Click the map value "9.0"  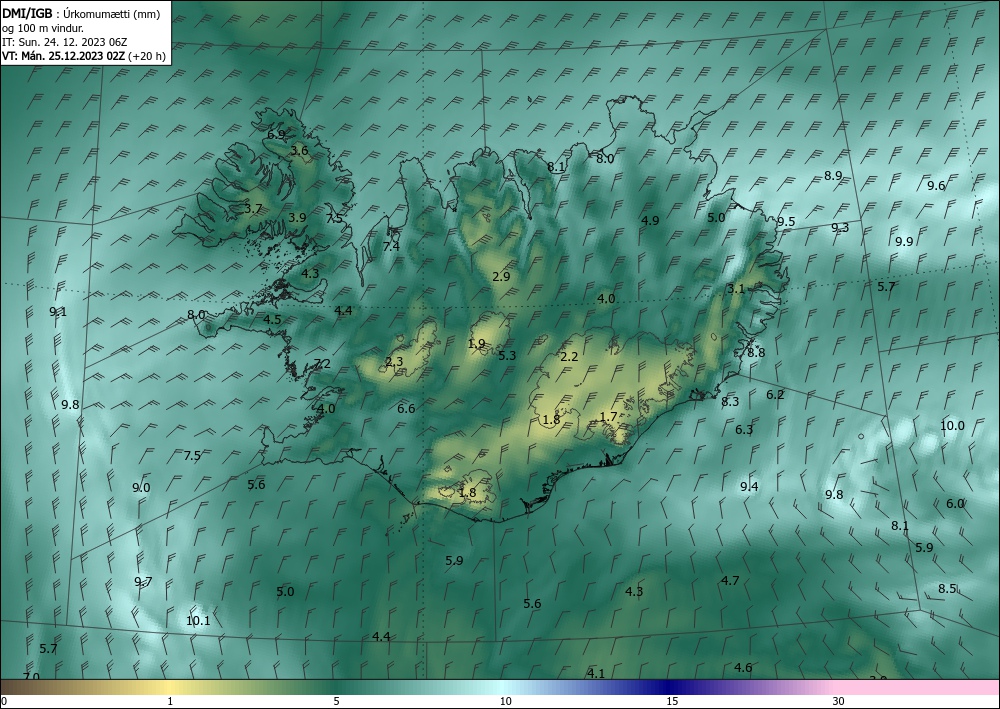pyautogui.click(x=141, y=487)
